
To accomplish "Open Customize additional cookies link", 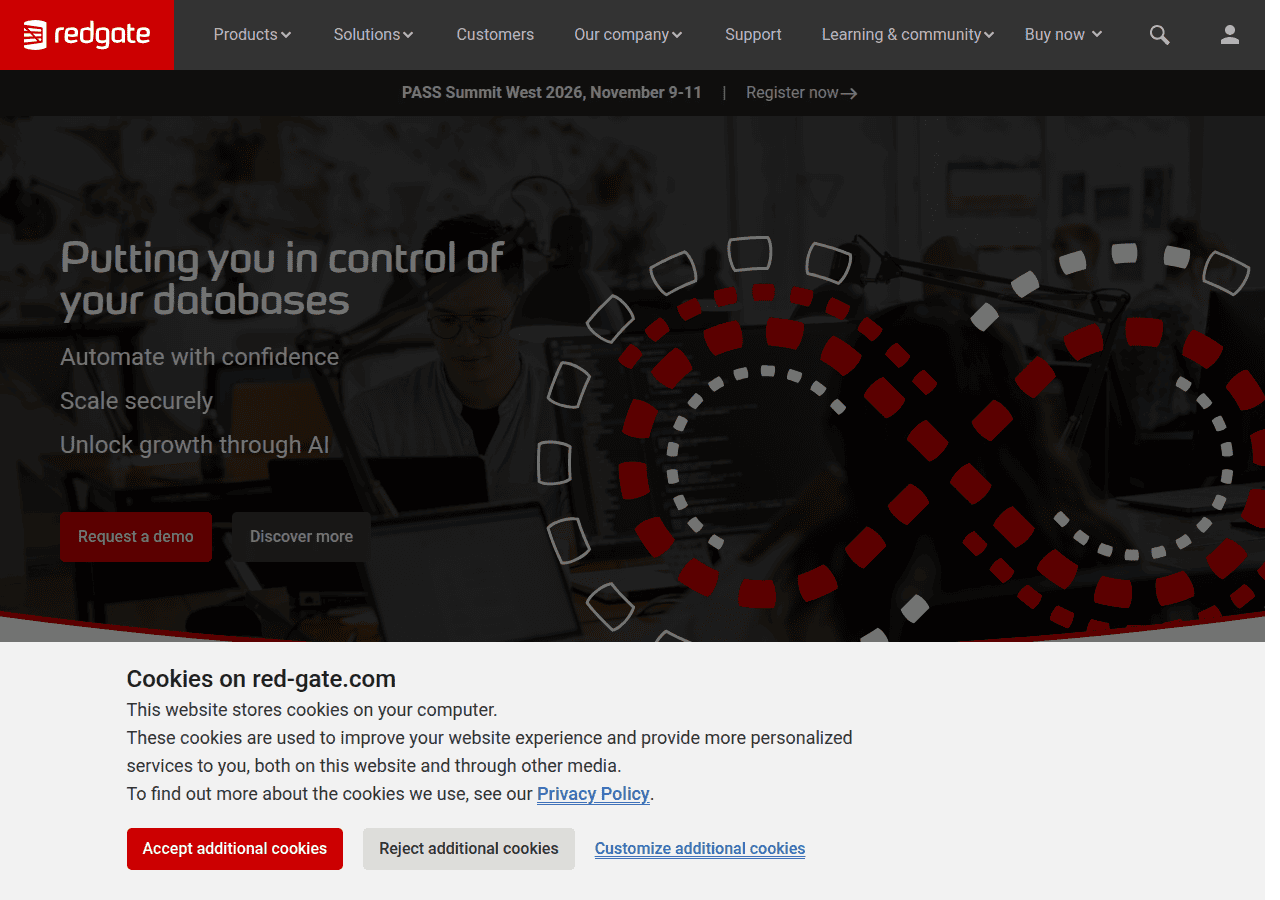I will pos(700,849).
